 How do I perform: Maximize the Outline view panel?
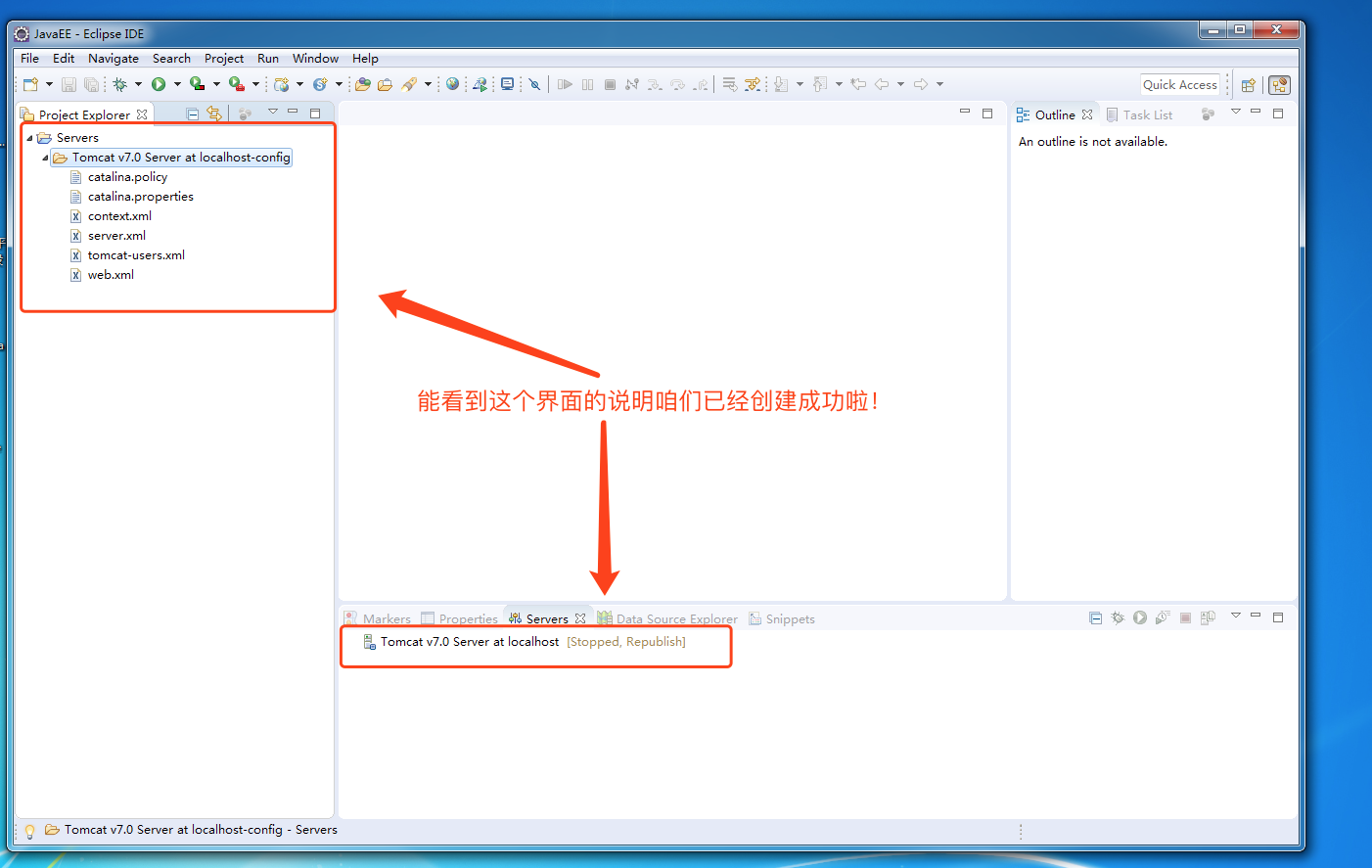point(1278,114)
